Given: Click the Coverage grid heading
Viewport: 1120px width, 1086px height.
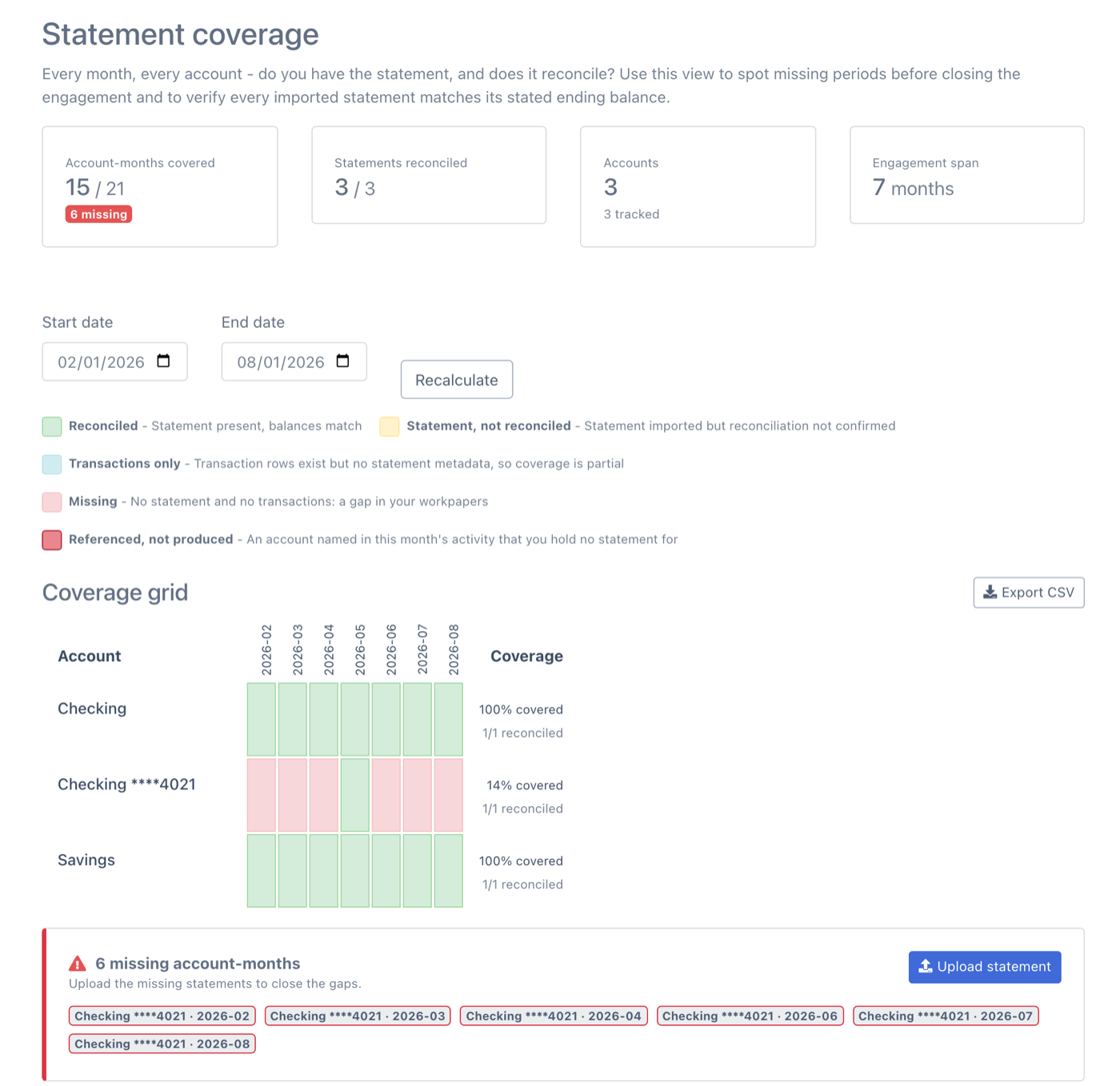Looking at the screenshot, I should point(115,593).
